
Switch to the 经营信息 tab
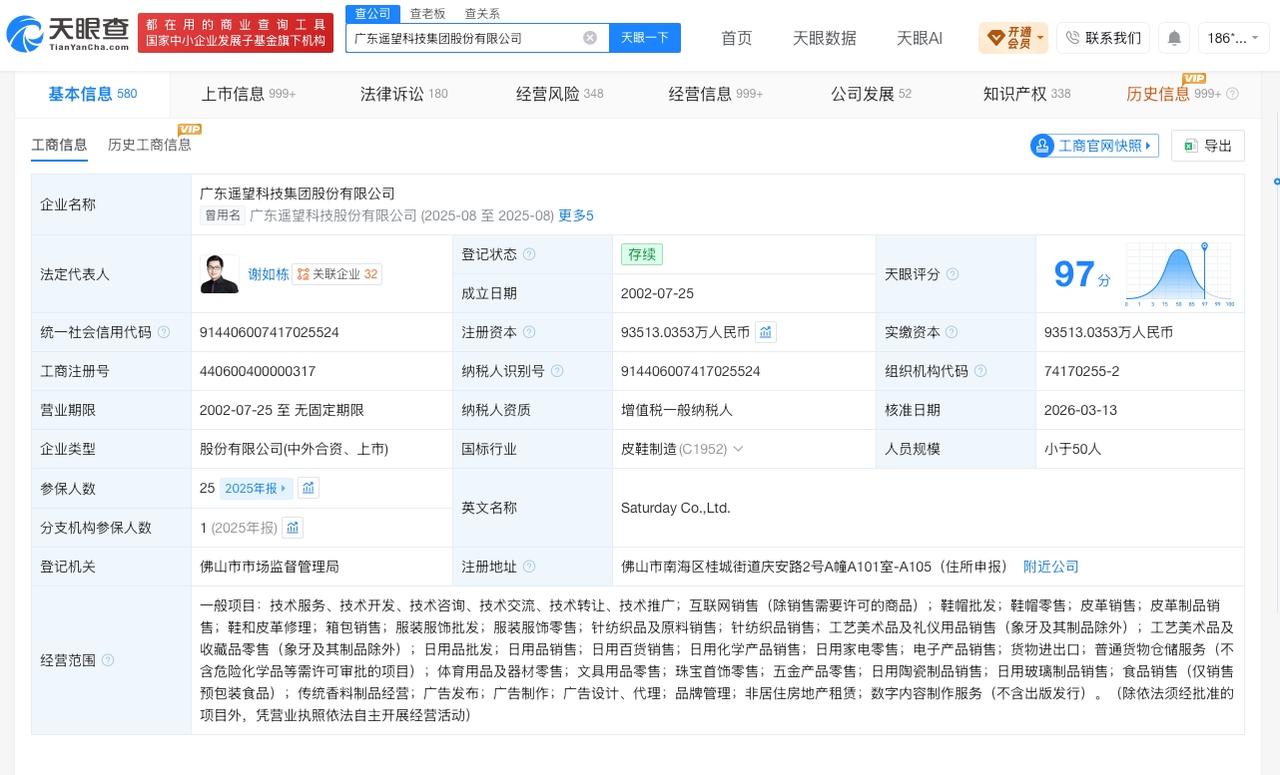[x=716, y=94]
